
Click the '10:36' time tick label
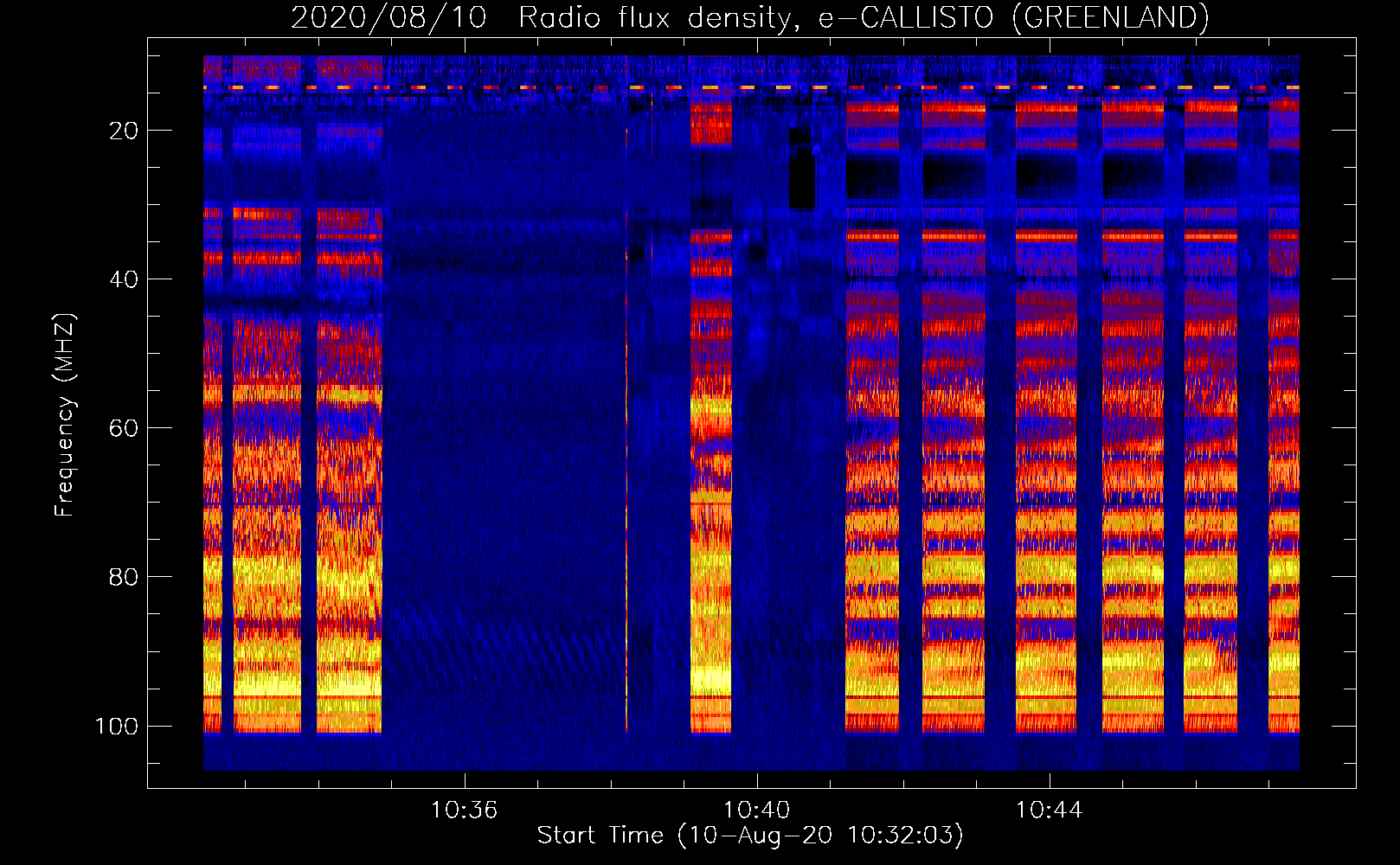pos(465,811)
